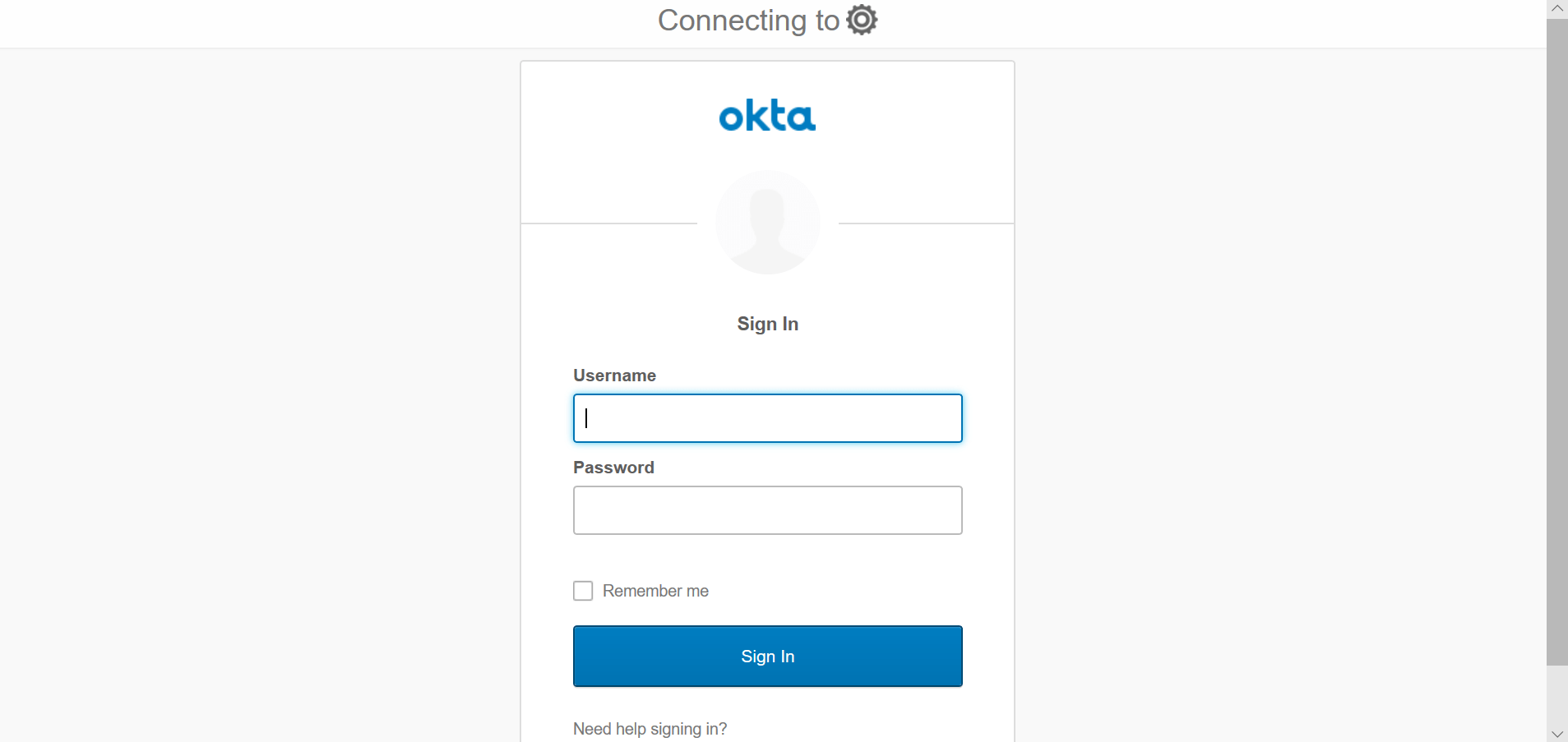1568x742 pixels.
Task: Focus the Password input field
Action: coord(767,510)
